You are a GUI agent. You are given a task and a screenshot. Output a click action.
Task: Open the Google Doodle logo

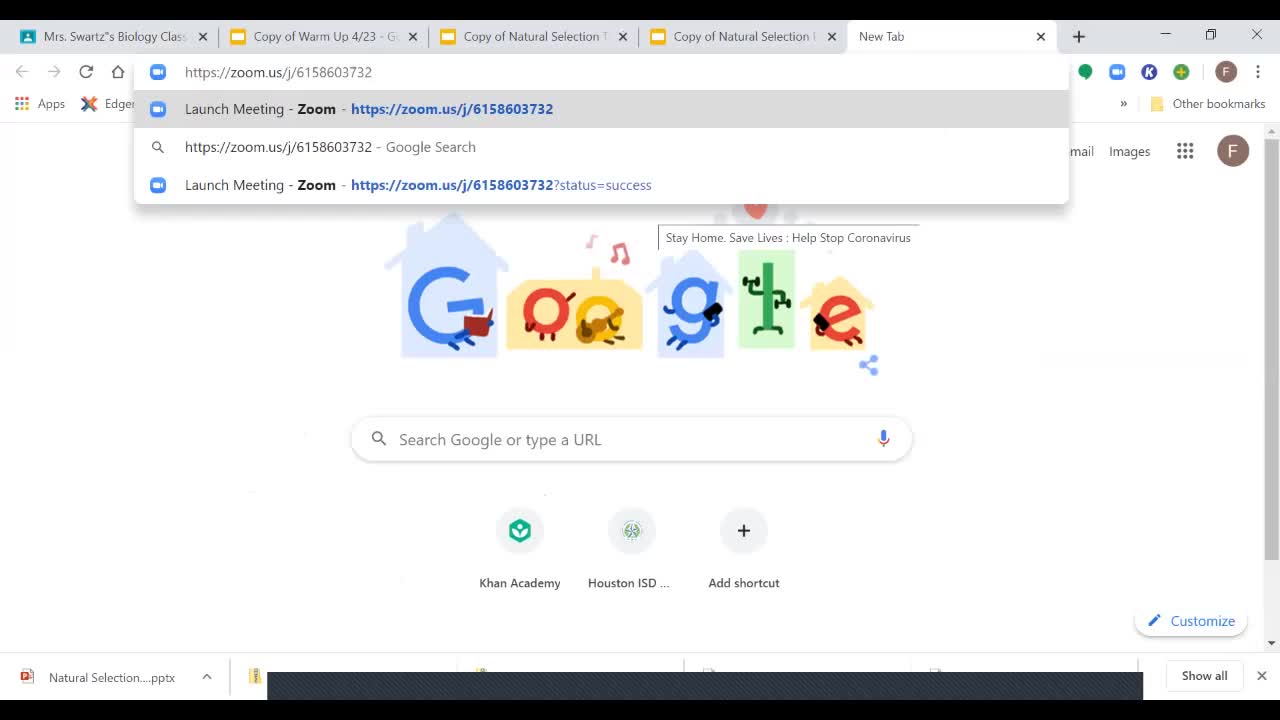[631, 290]
